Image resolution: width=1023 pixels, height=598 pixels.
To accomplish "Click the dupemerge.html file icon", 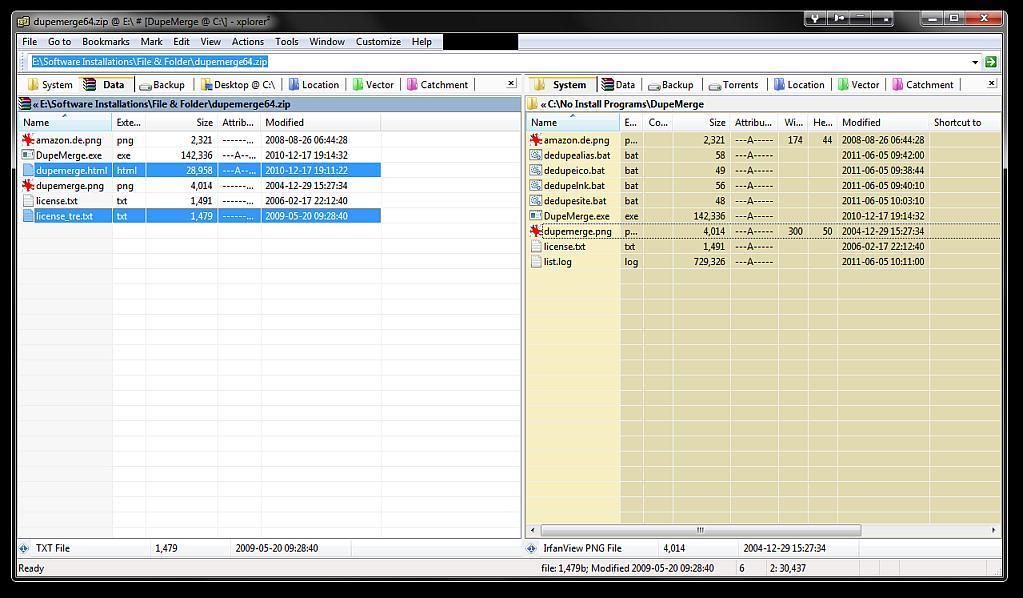I will [x=28, y=170].
